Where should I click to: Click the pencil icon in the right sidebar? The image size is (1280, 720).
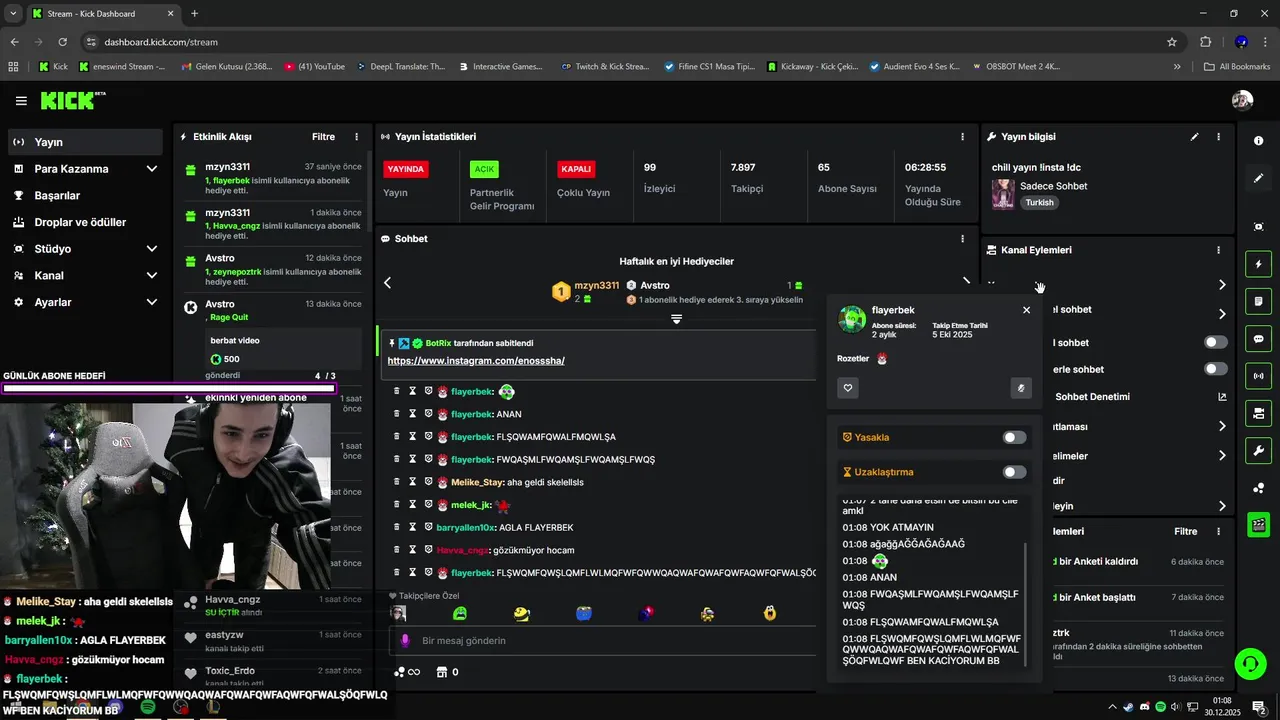coord(1258,178)
